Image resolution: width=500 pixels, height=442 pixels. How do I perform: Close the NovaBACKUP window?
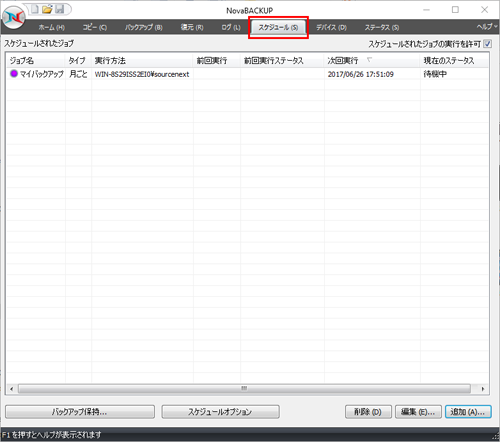click(485, 10)
